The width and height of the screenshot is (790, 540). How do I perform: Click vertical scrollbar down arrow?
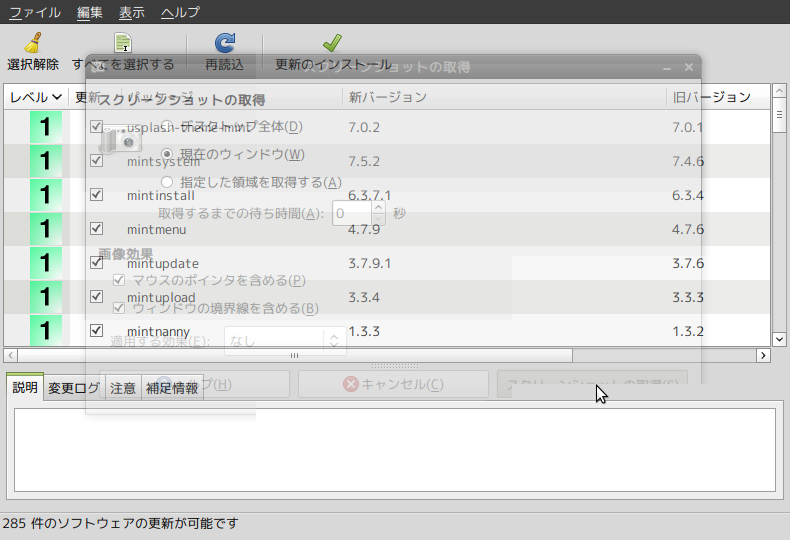click(x=779, y=339)
